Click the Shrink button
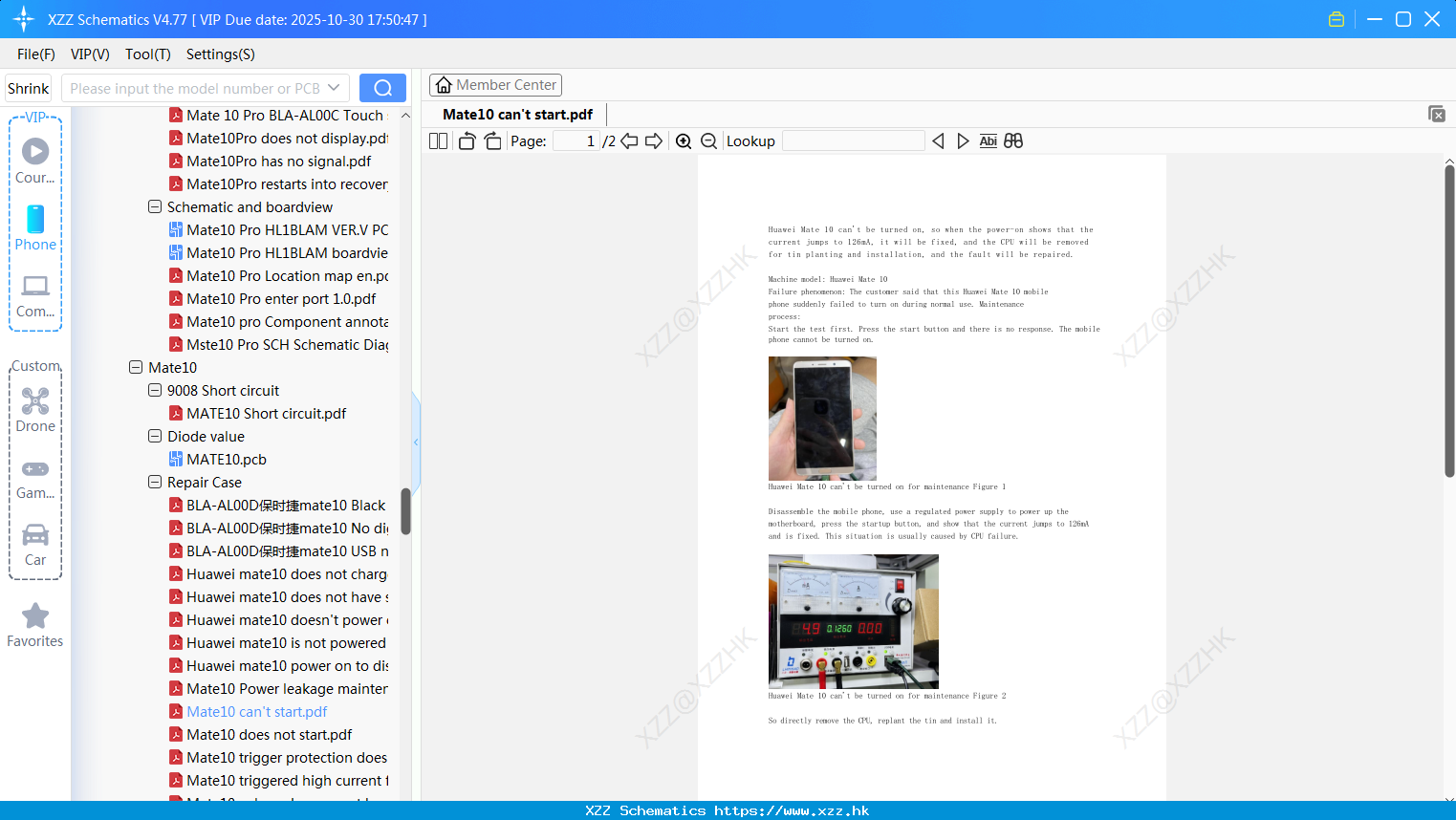Screen dimensions: 1456x820 tap(29, 88)
